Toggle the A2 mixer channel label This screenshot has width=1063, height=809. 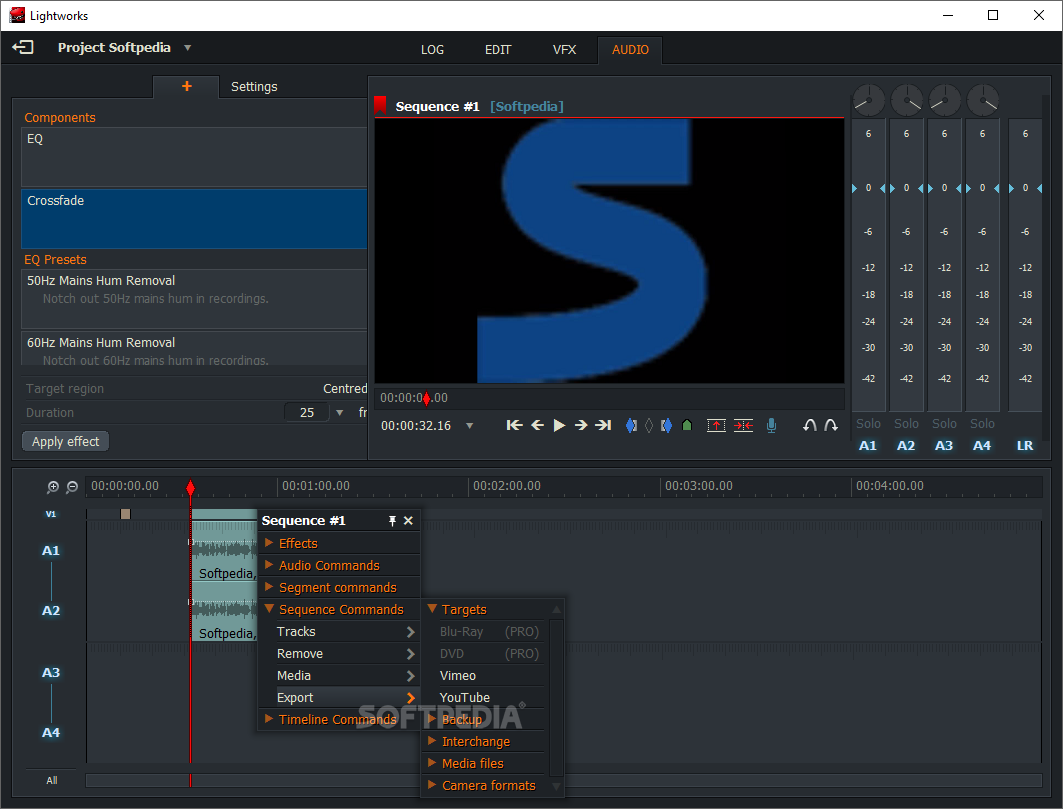[906, 446]
